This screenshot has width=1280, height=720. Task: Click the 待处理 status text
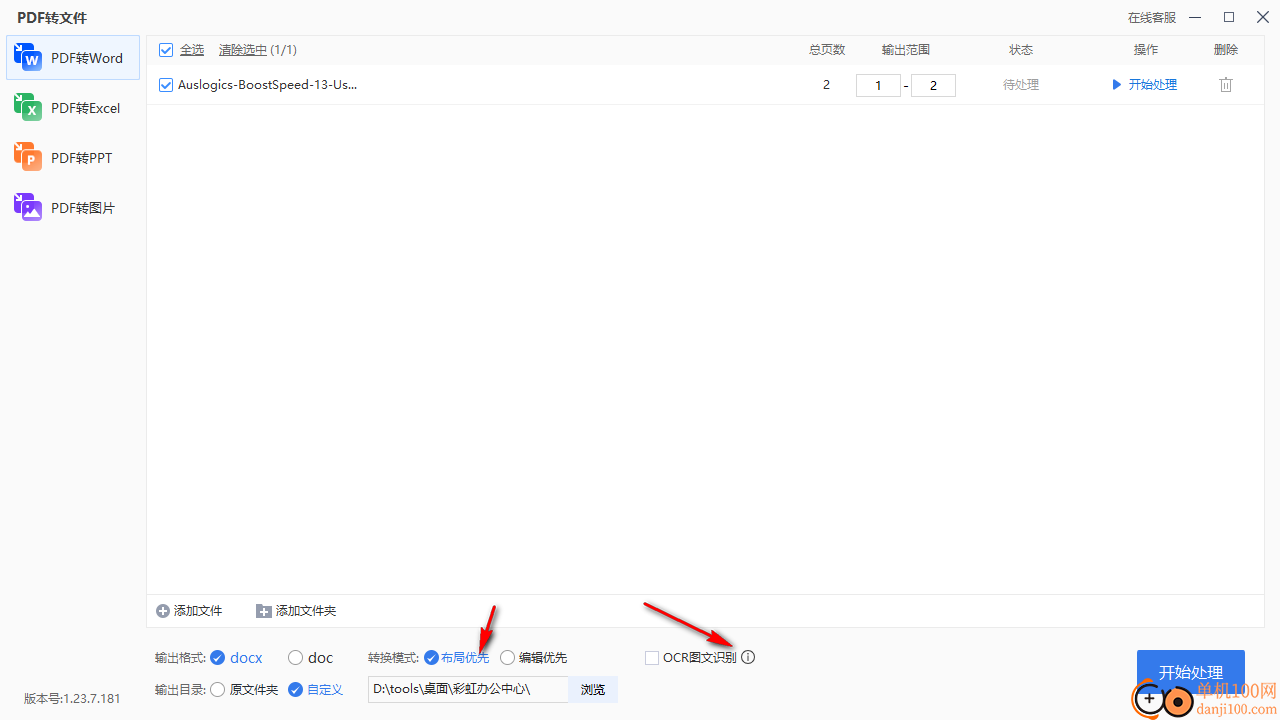click(1021, 85)
